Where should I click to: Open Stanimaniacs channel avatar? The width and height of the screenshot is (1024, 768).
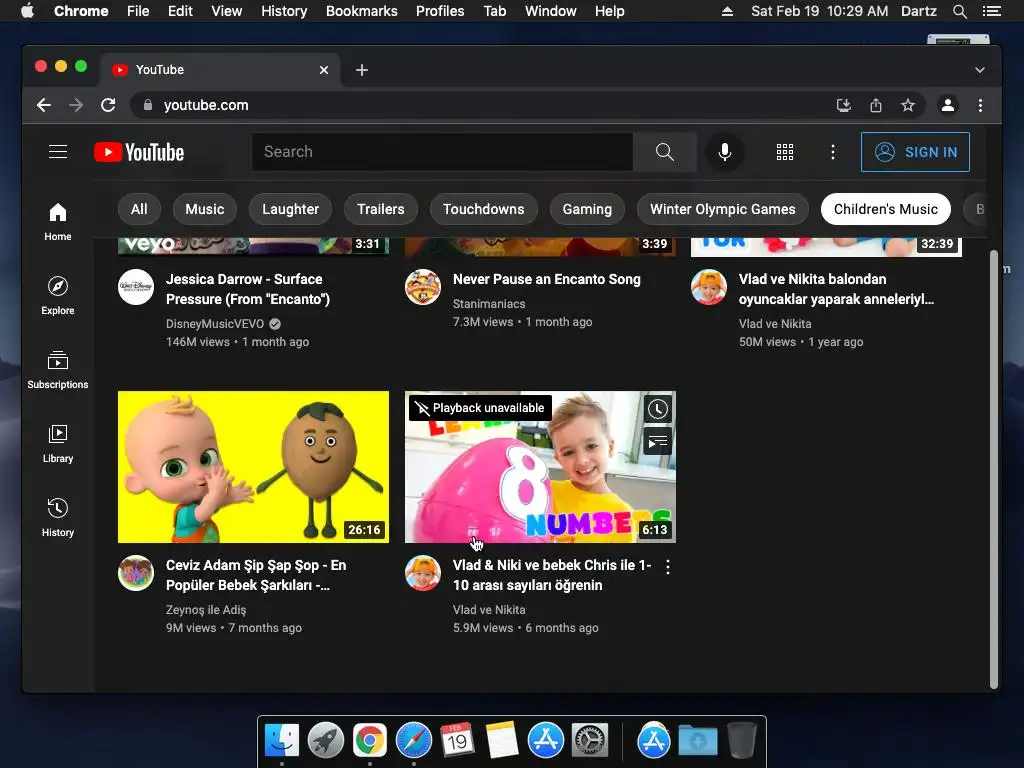423,287
